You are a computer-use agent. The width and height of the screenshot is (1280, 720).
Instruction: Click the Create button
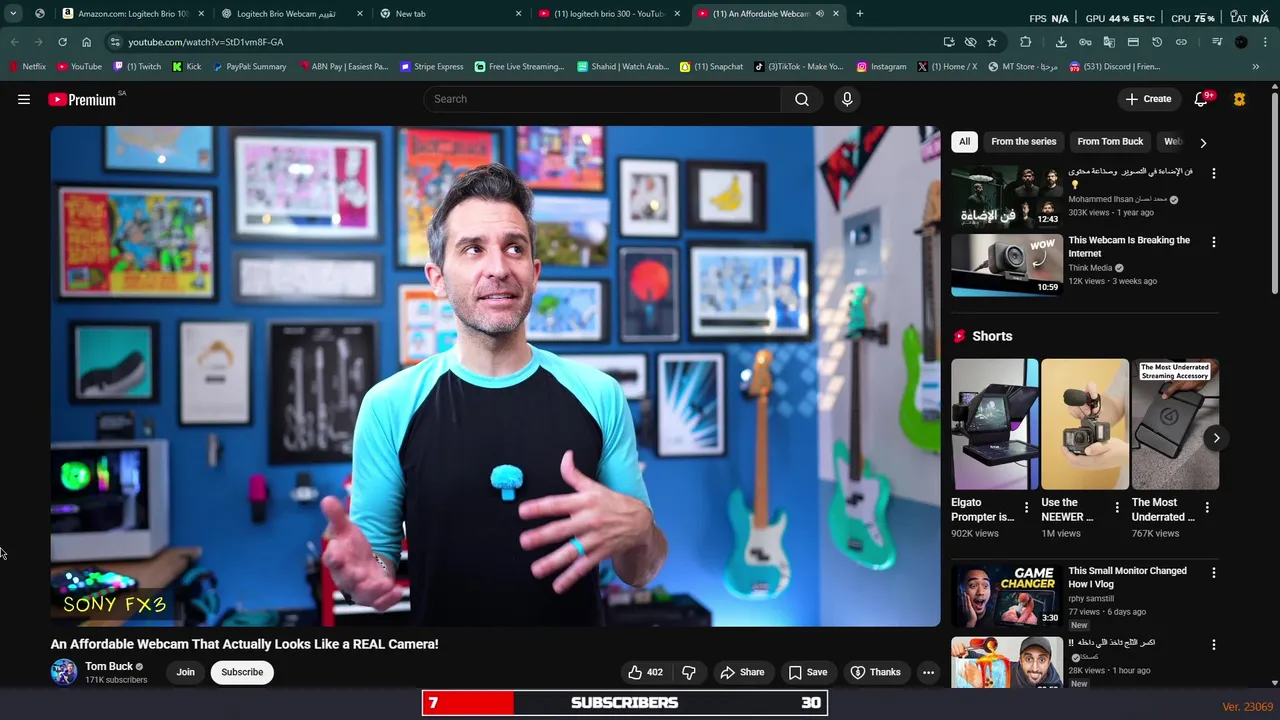[1148, 99]
